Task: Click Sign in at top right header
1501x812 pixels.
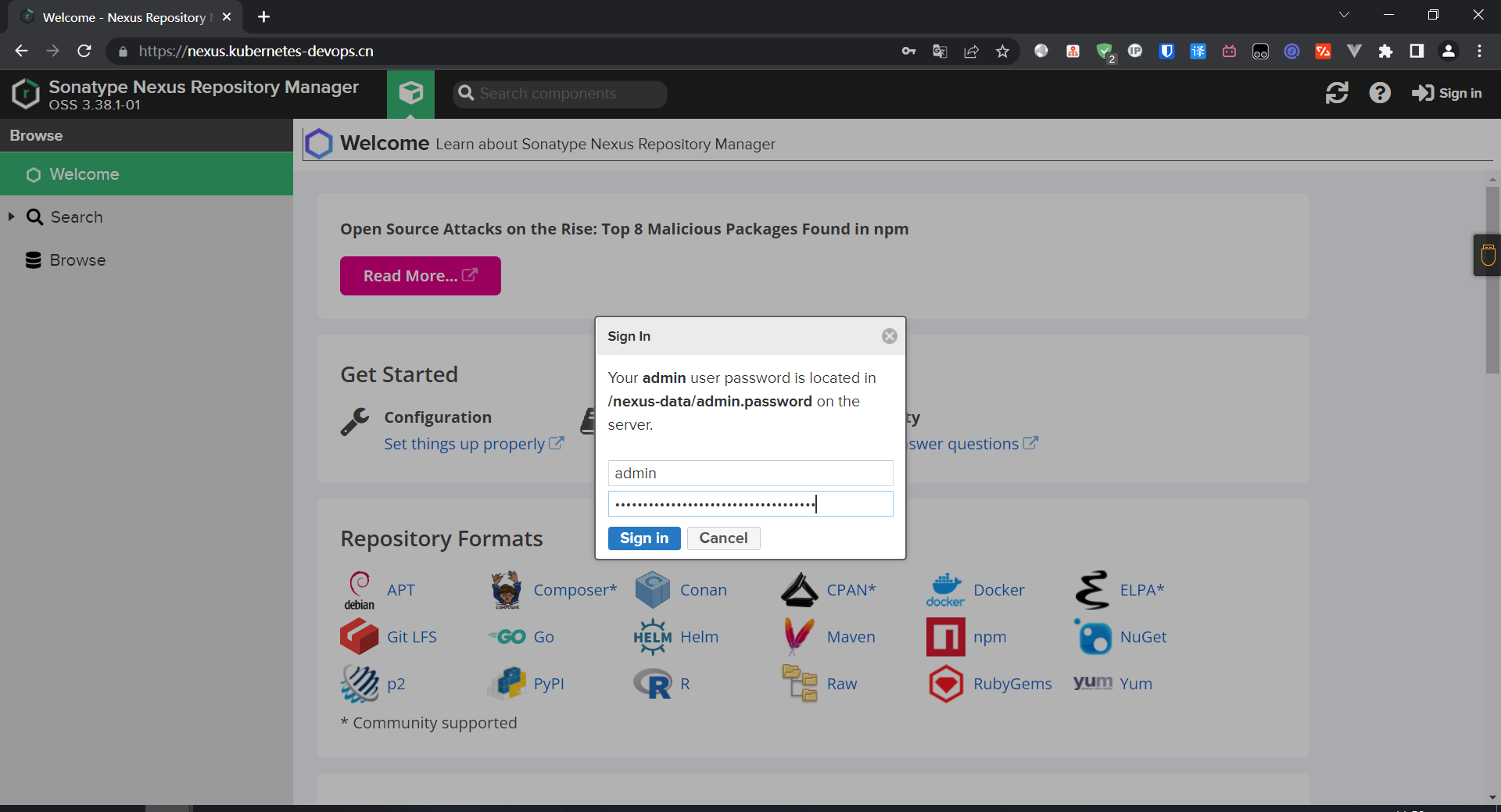Action: pyautogui.click(x=1446, y=93)
